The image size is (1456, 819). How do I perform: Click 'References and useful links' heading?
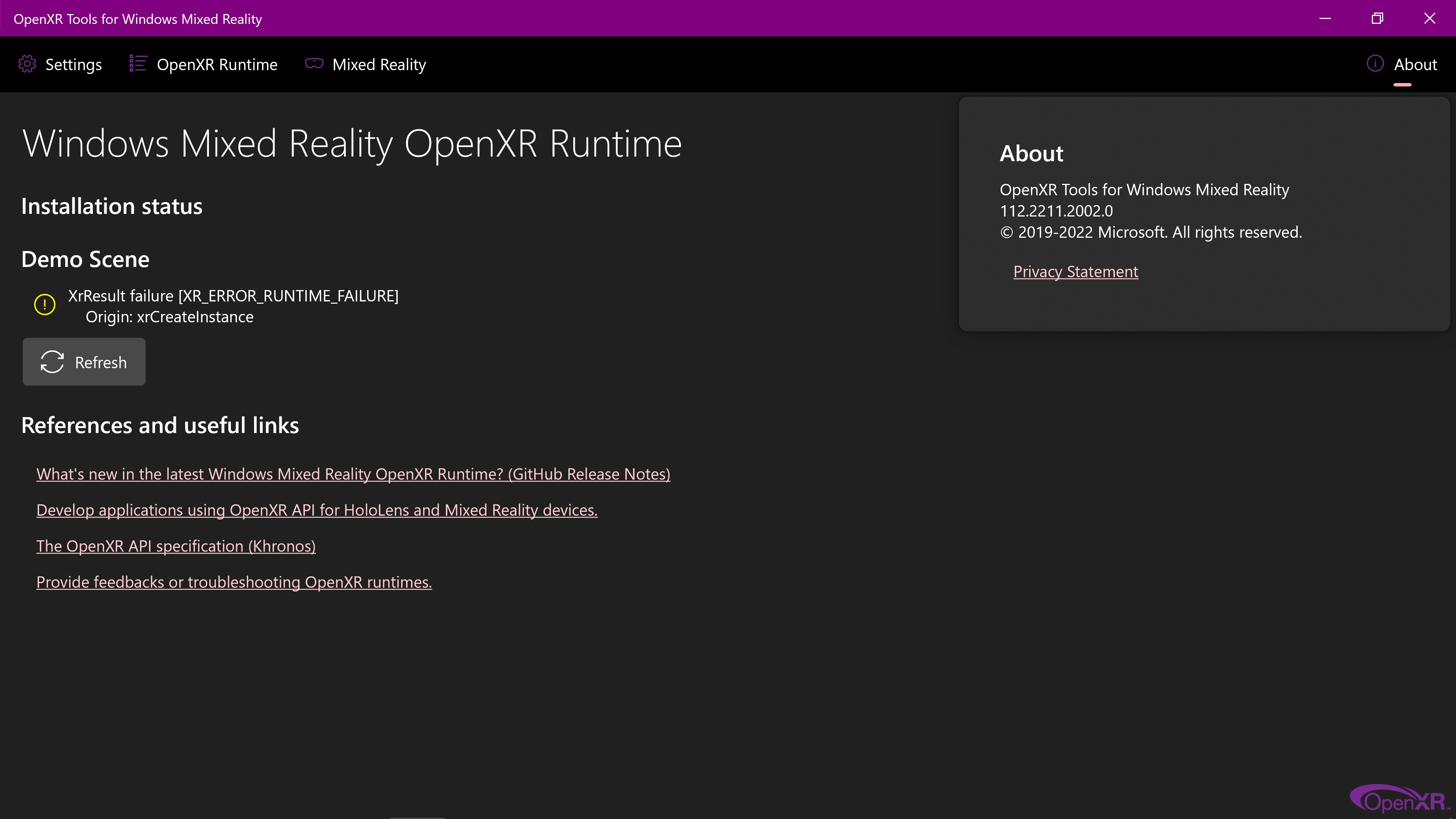point(160,425)
